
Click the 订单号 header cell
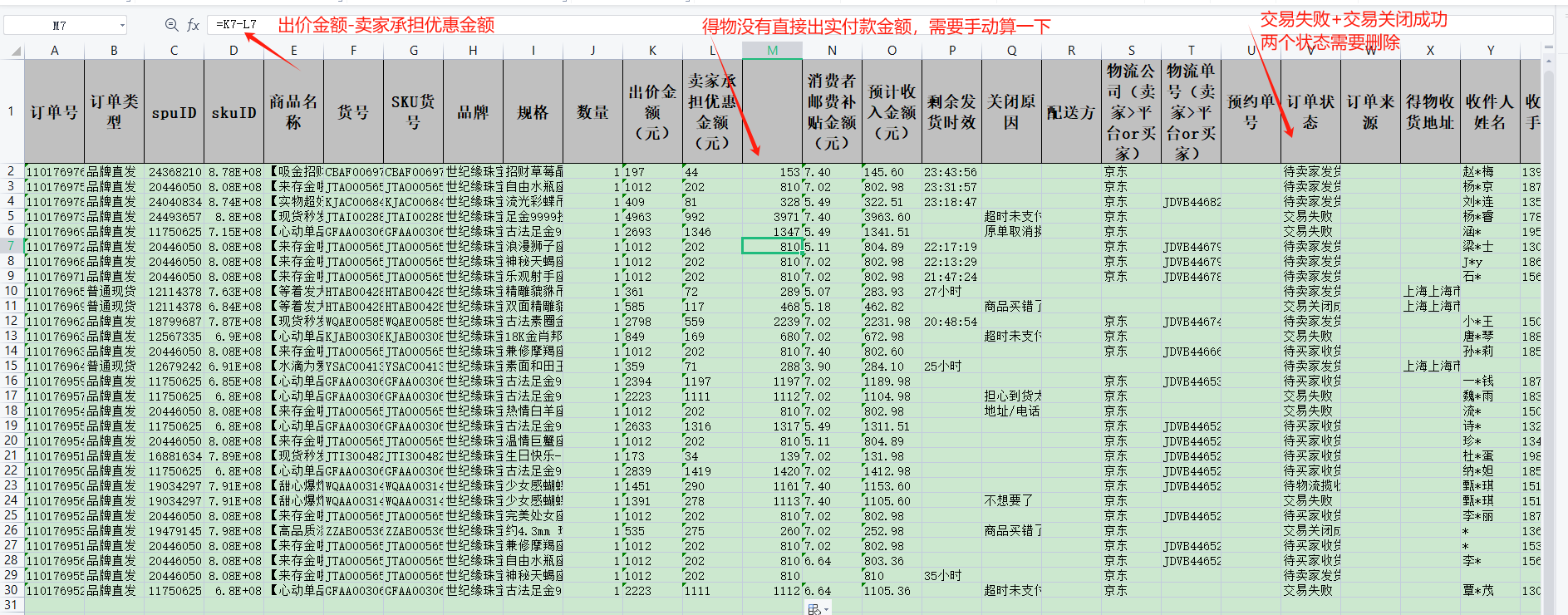coord(54,111)
